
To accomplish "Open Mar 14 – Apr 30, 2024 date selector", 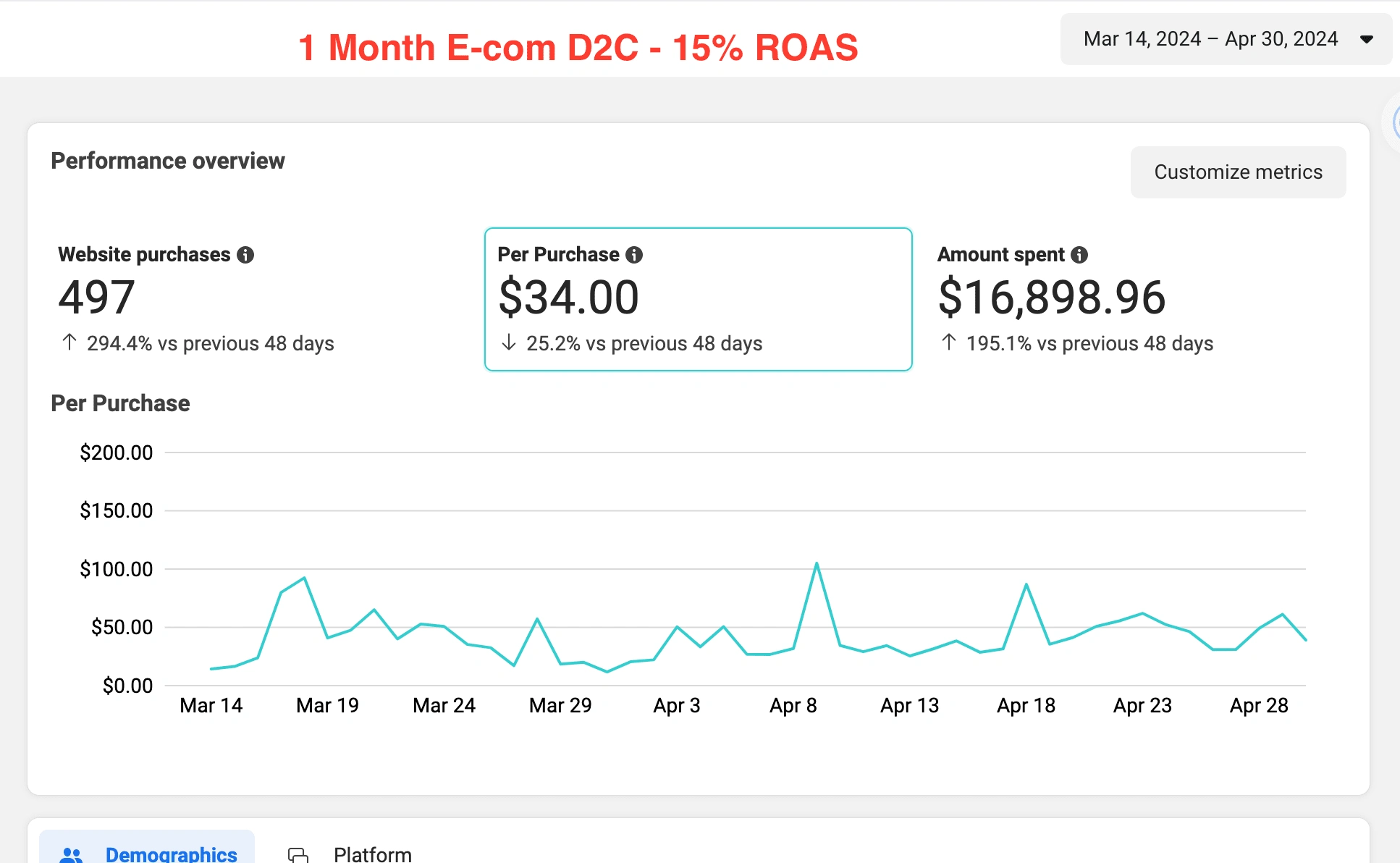I will click(1210, 39).
